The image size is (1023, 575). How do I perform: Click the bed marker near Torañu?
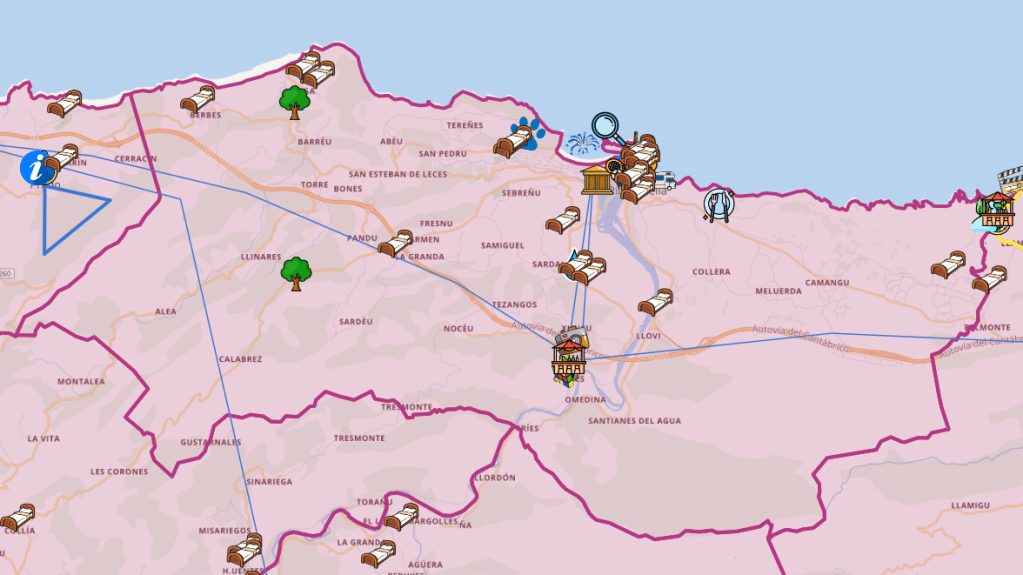[x=401, y=516]
